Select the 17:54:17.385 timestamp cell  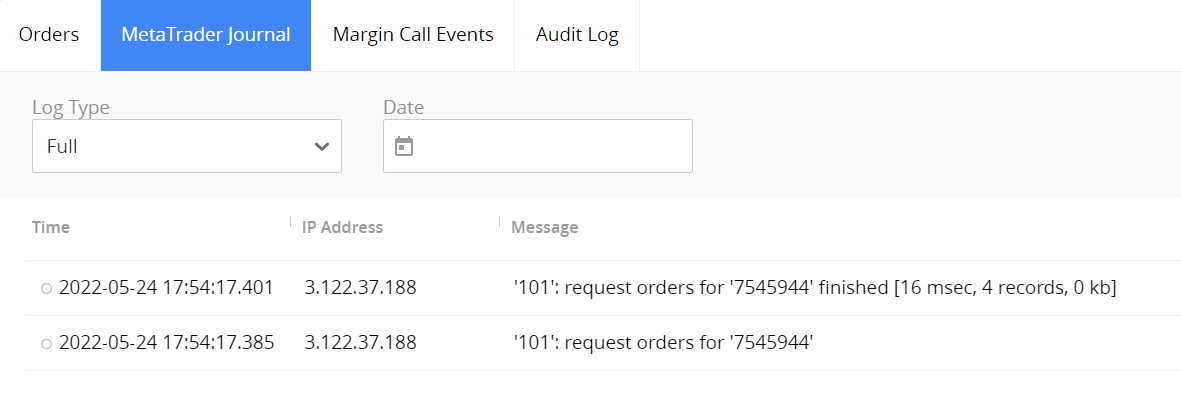coord(166,343)
